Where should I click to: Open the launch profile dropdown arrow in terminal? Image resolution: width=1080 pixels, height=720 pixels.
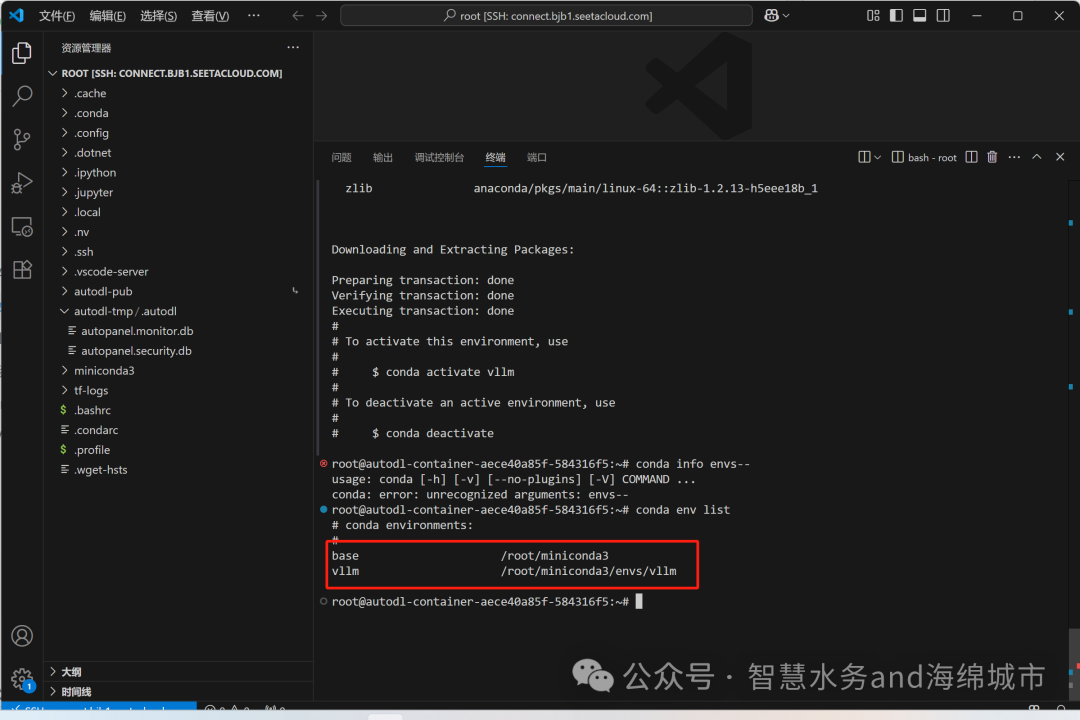click(x=880, y=156)
